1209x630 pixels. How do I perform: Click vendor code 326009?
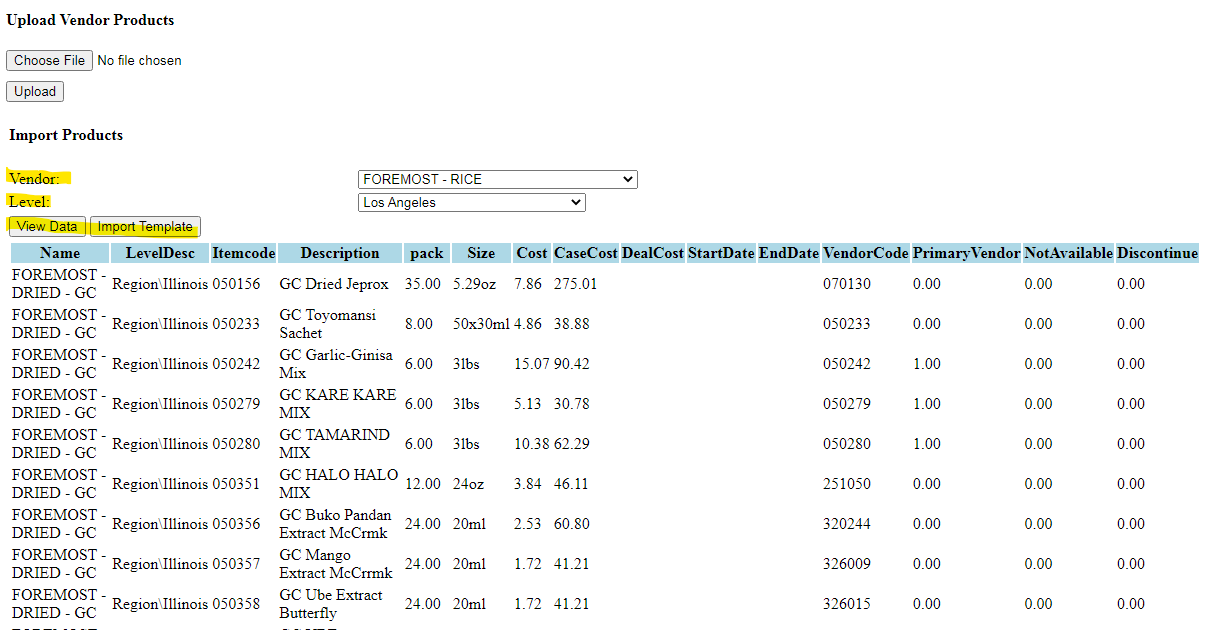[847, 564]
